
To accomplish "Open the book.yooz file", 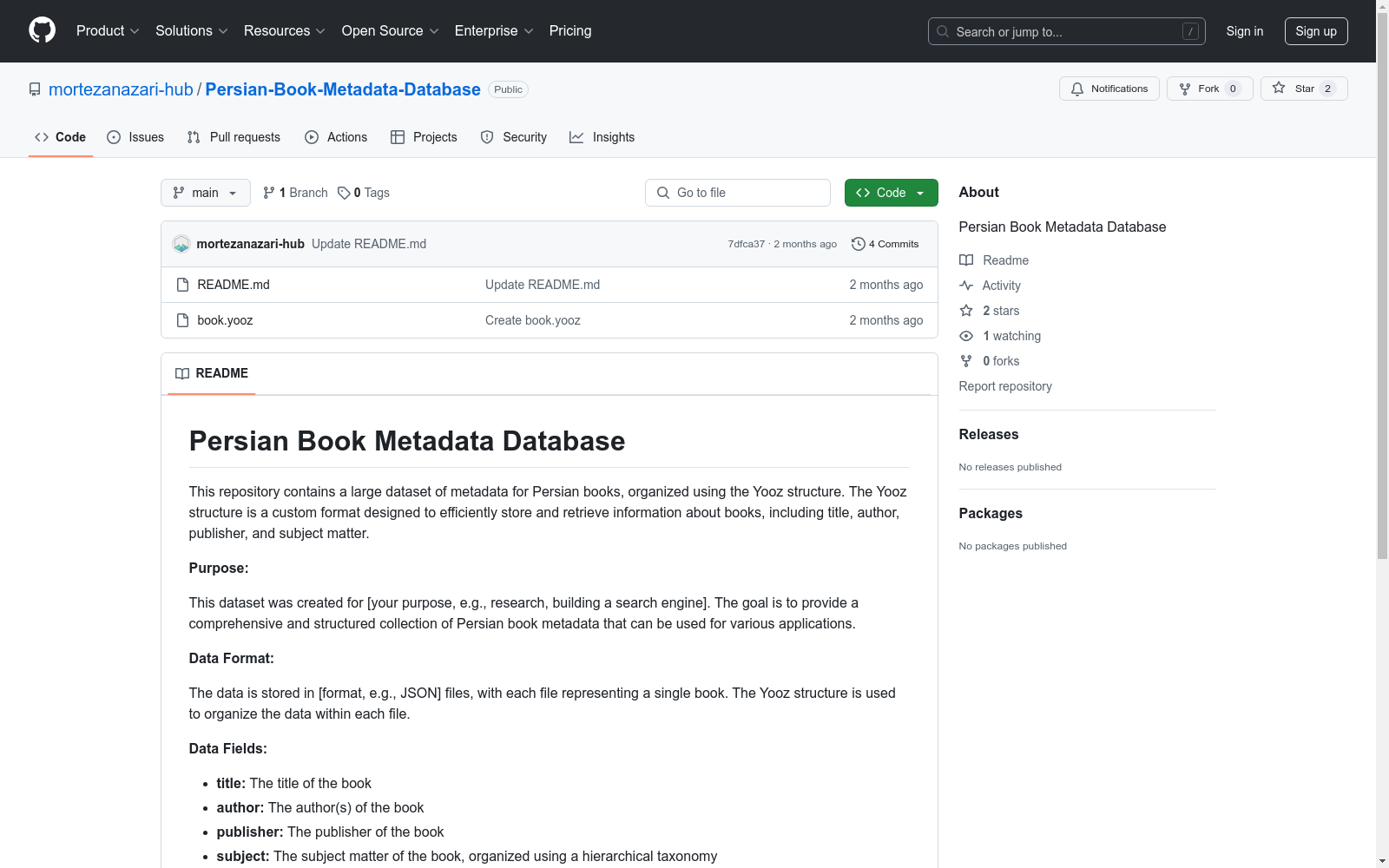I will coord(225,320).
